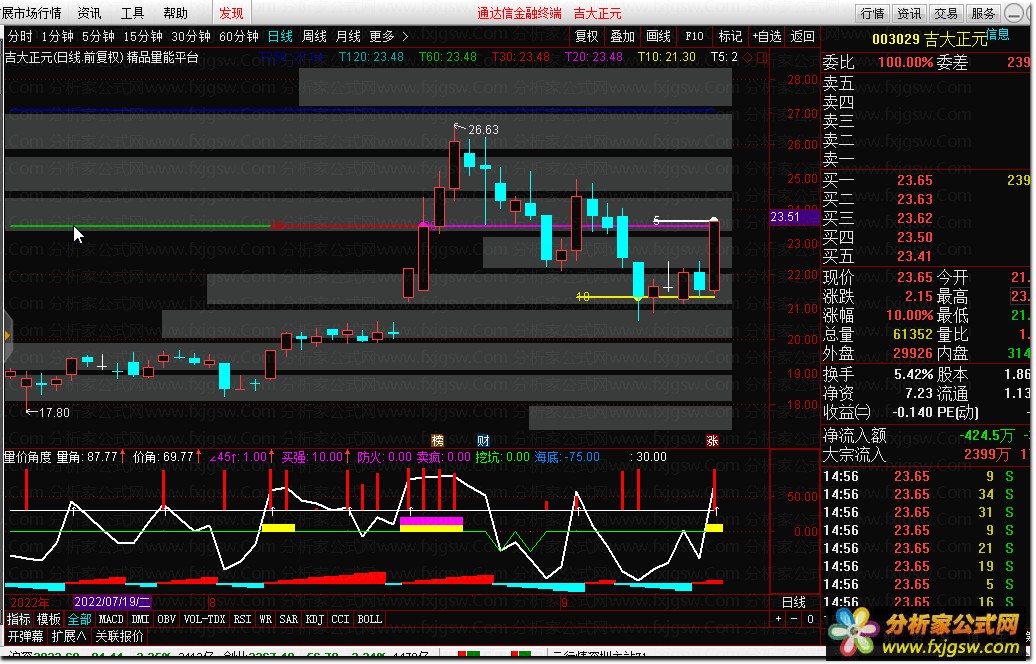Click the diamond icon beside T5 indicator
This screenshot has height=664, width=1036.
(749, 57)
